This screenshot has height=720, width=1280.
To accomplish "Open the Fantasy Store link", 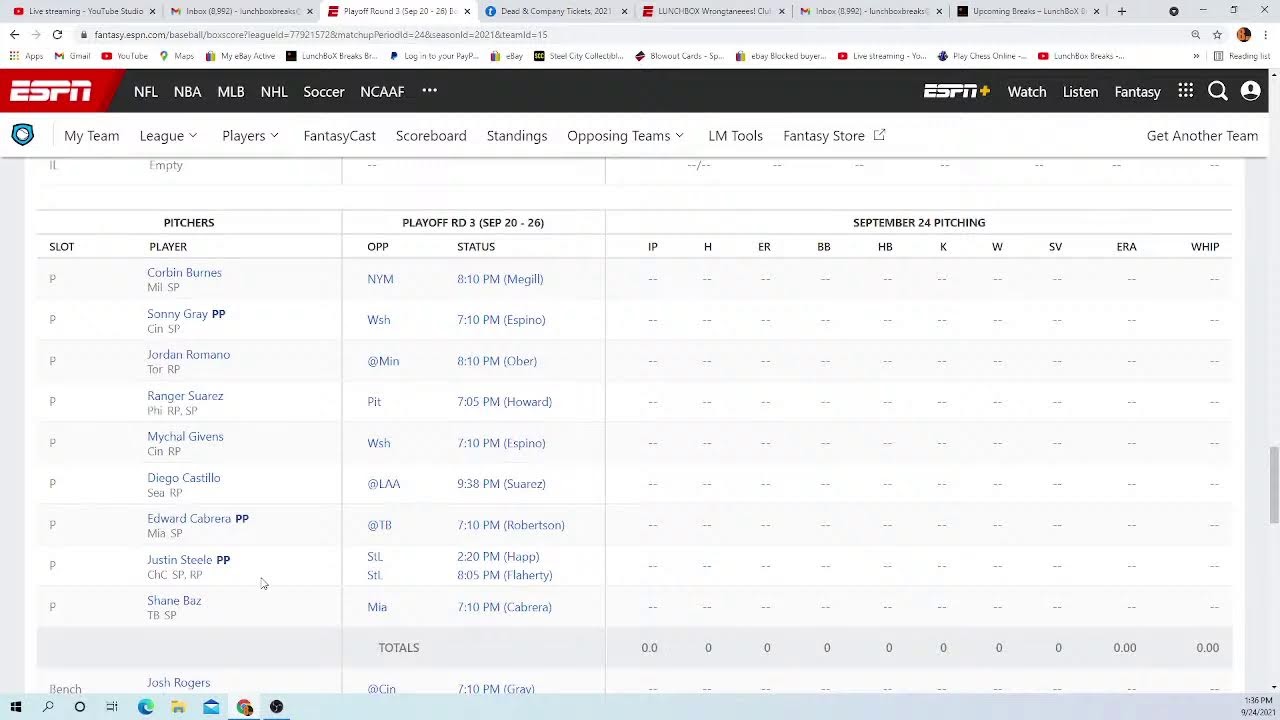I will pyautogui.click(x=834, y=135).
